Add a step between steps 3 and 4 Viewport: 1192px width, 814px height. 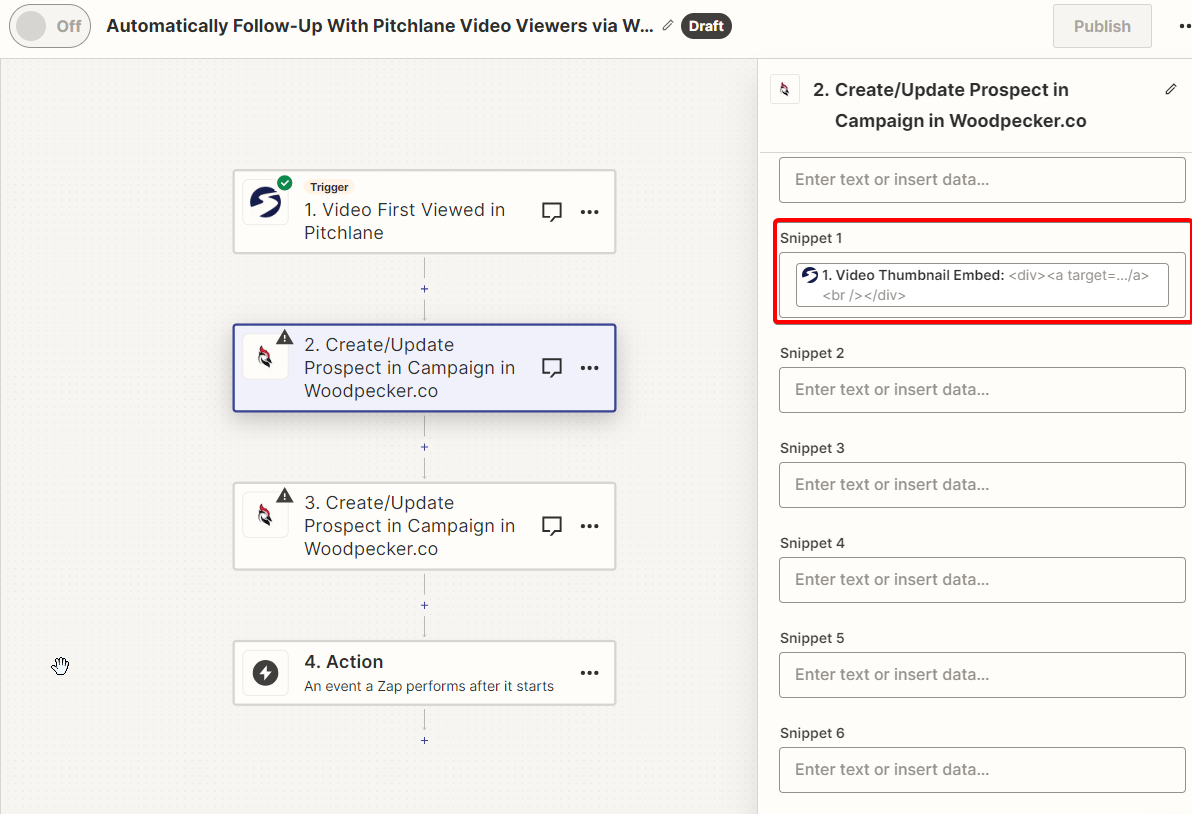pos(424,605)
